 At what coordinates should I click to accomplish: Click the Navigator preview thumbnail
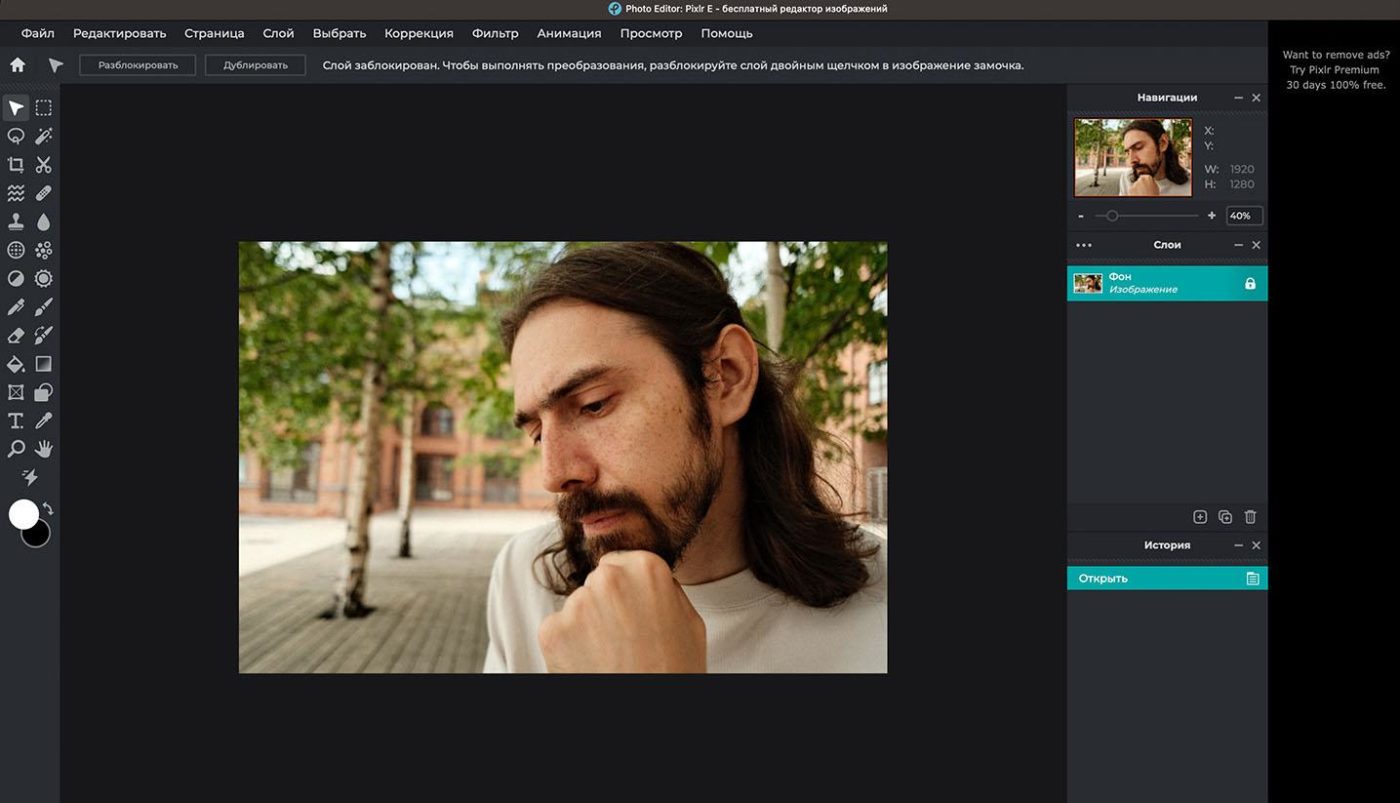1133,158
